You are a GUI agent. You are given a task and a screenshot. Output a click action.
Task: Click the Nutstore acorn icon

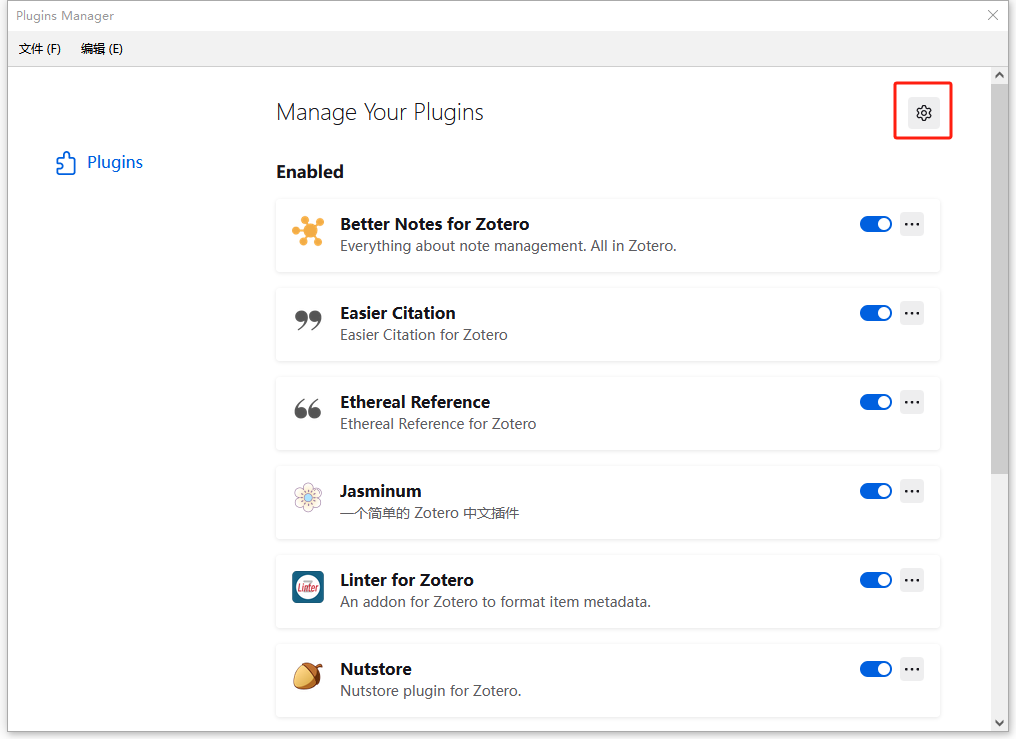(x=308, y=676)
